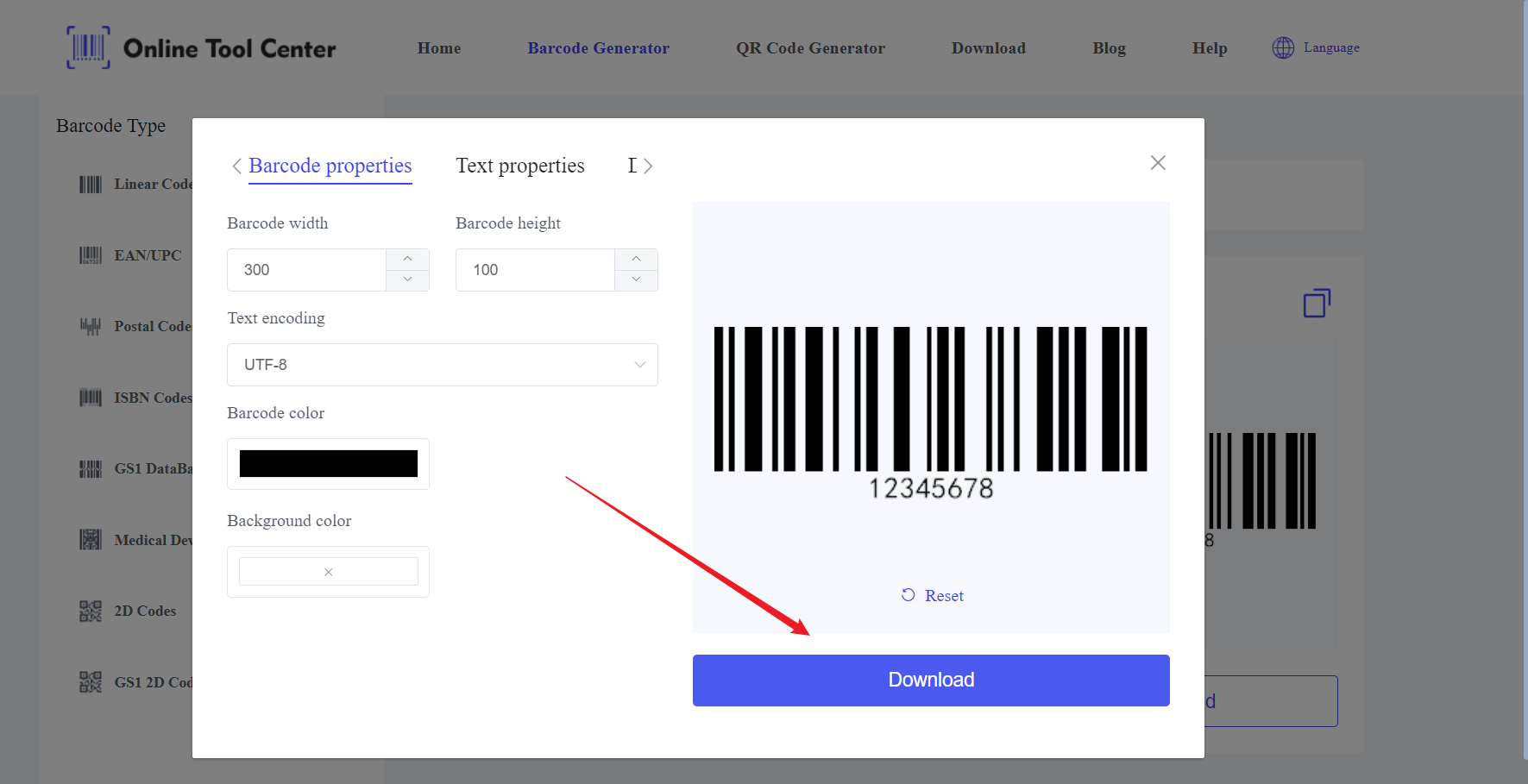Click the blue Download button
The image size is (1528, 784).
(x=931, y=681)
